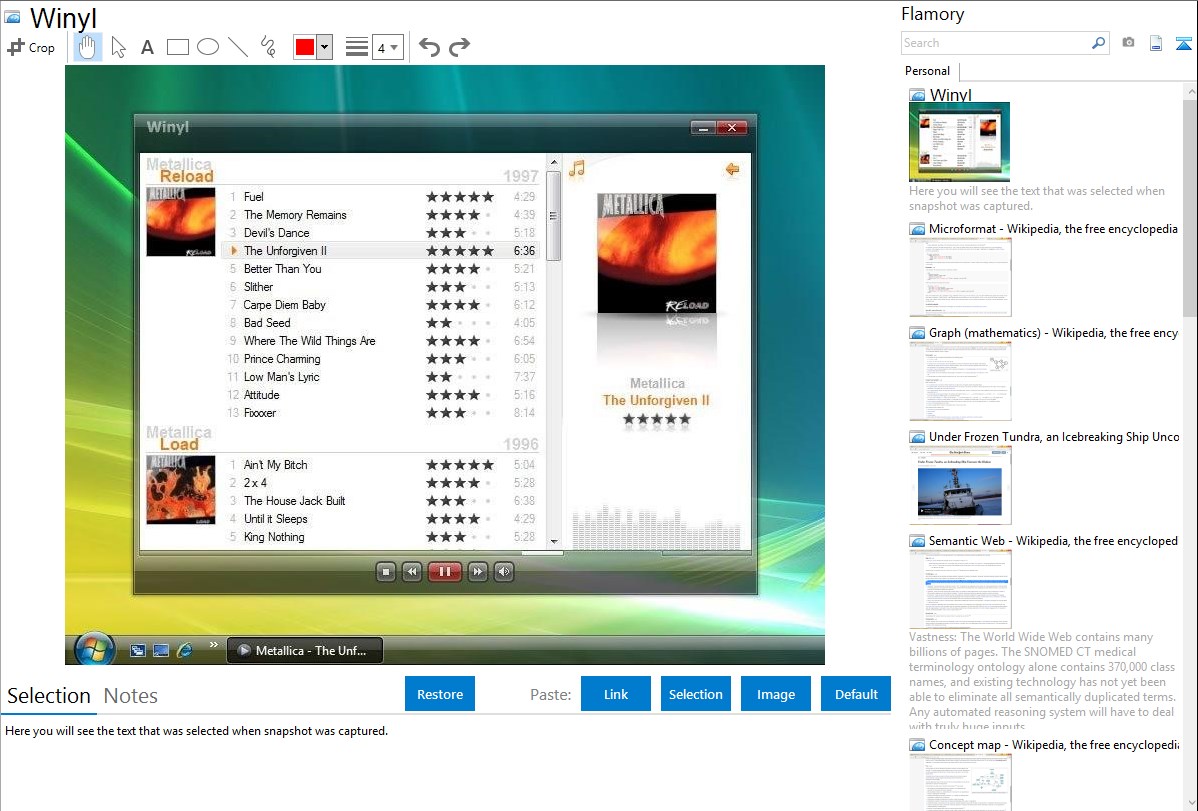This screenshot has width=1198, height=811.
Task: Select the track Low Man's Lyric
Action: point(281,377)
